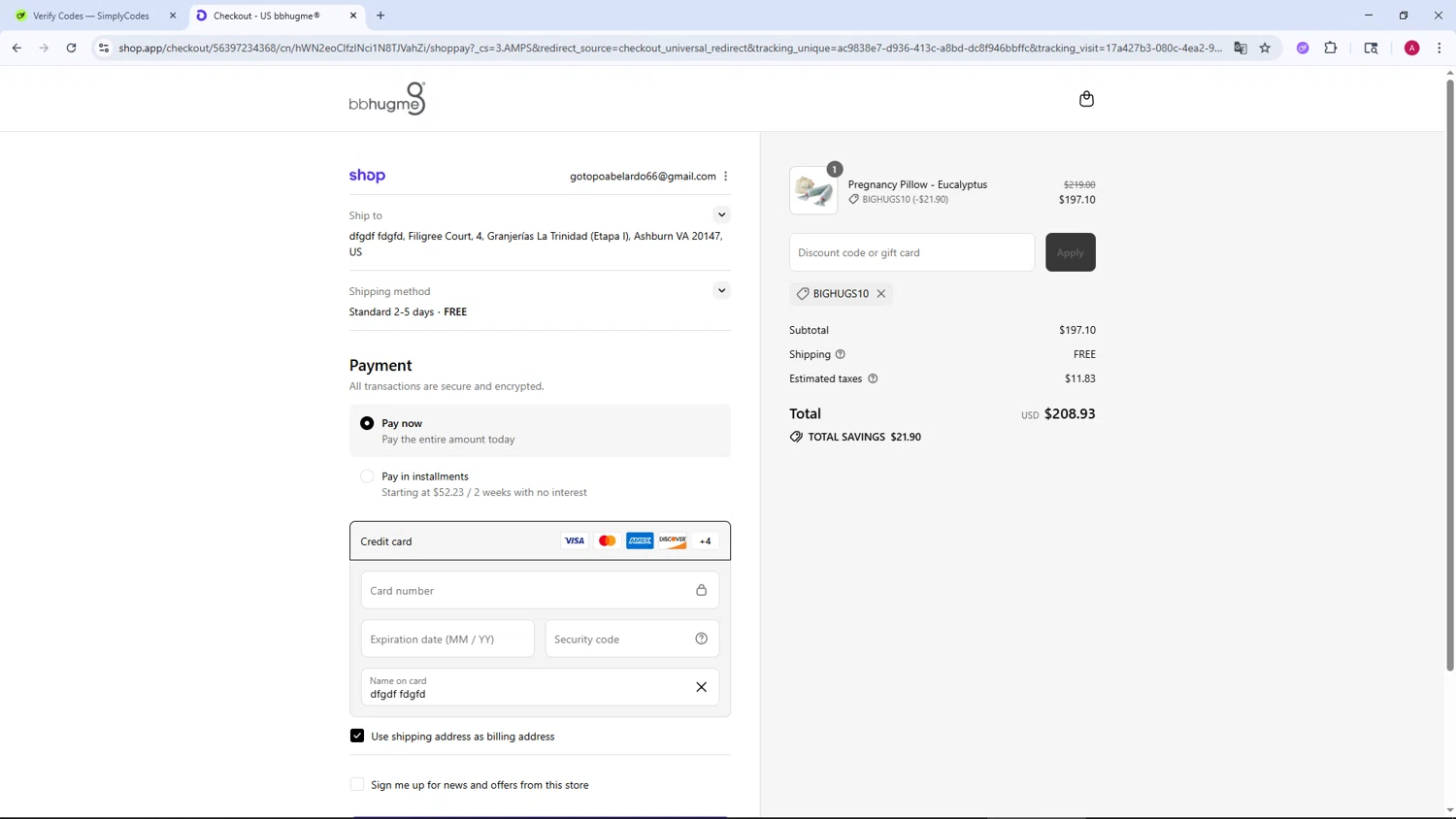Click the Card number input field

tap(529, 590)
